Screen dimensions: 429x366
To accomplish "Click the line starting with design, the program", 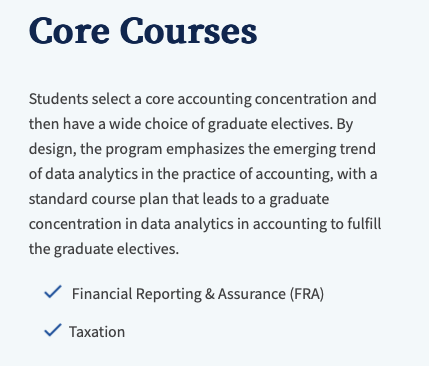I will pyautogui.click(x=202, y=149).
